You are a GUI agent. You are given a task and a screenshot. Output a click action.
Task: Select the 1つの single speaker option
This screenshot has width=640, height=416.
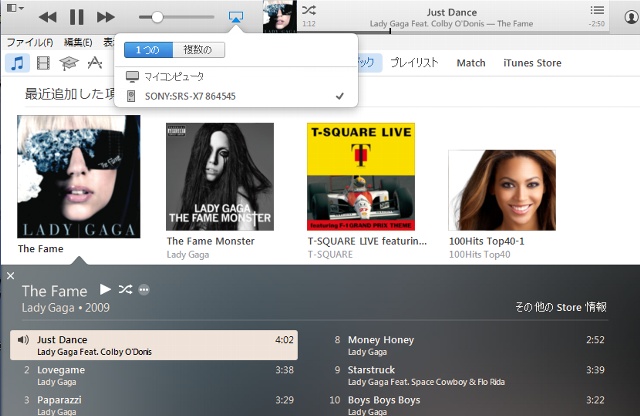pos(148,50)
